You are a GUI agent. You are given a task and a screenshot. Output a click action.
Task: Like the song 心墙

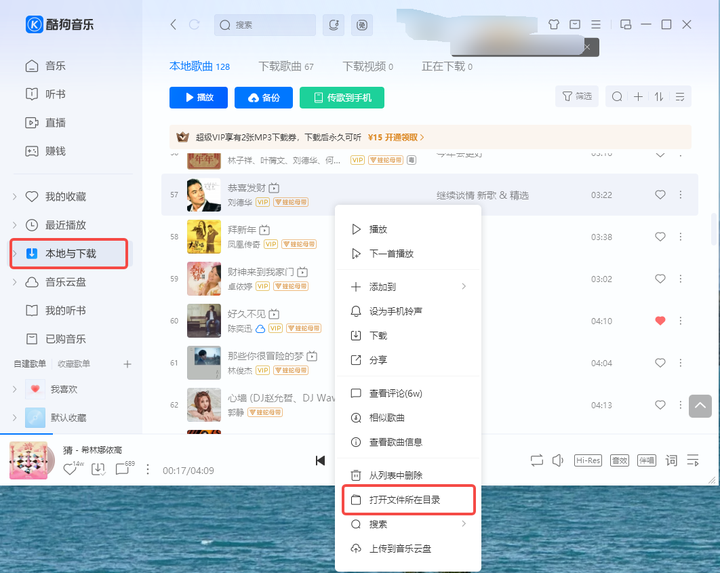click(x=660, y=405)
